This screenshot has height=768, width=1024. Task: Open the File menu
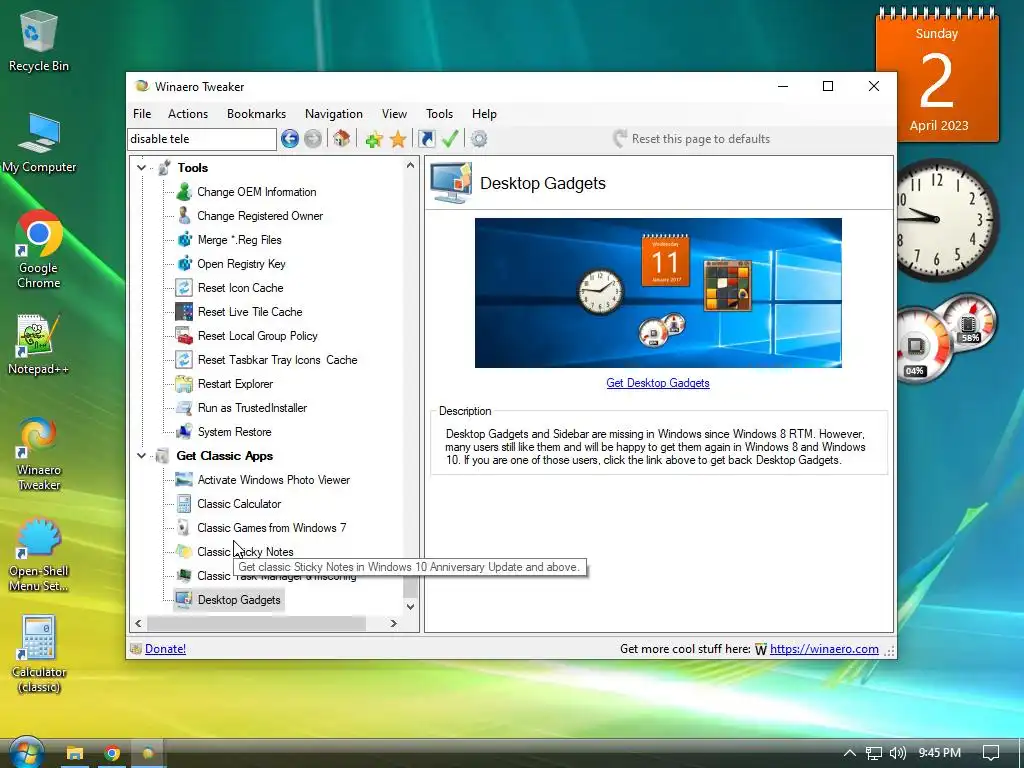142,114
